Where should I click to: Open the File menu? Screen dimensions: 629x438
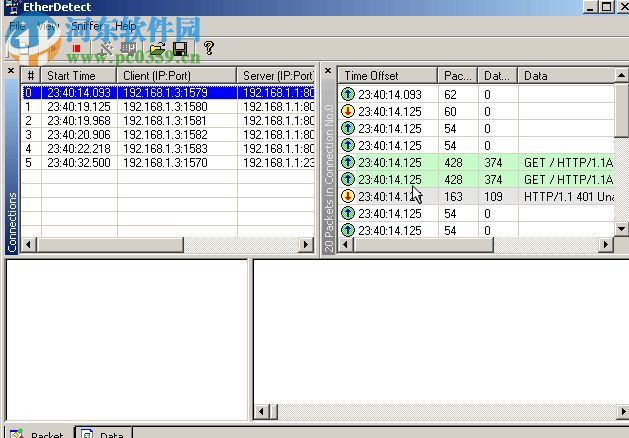pyautogui.click(x=17, y=26)
